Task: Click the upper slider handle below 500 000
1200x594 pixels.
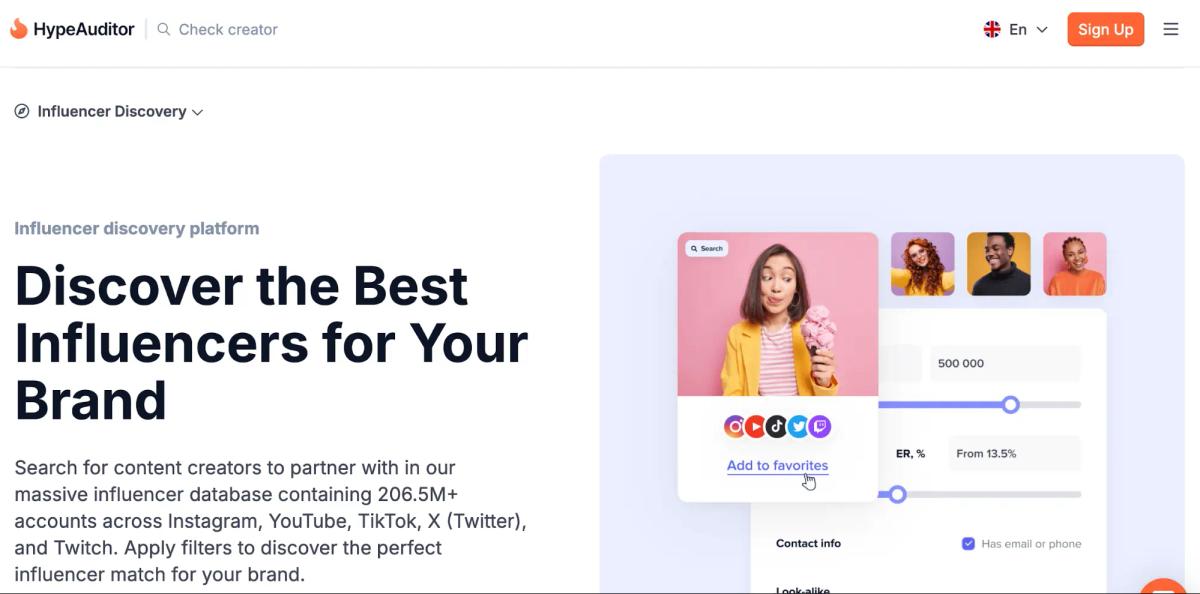Action: (1011, 404)
